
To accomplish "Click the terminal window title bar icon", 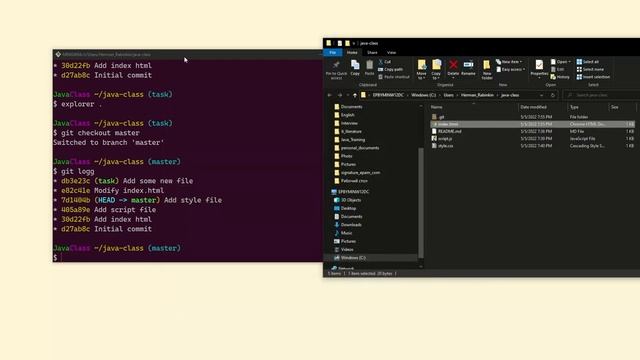I will tap(58, 54).
